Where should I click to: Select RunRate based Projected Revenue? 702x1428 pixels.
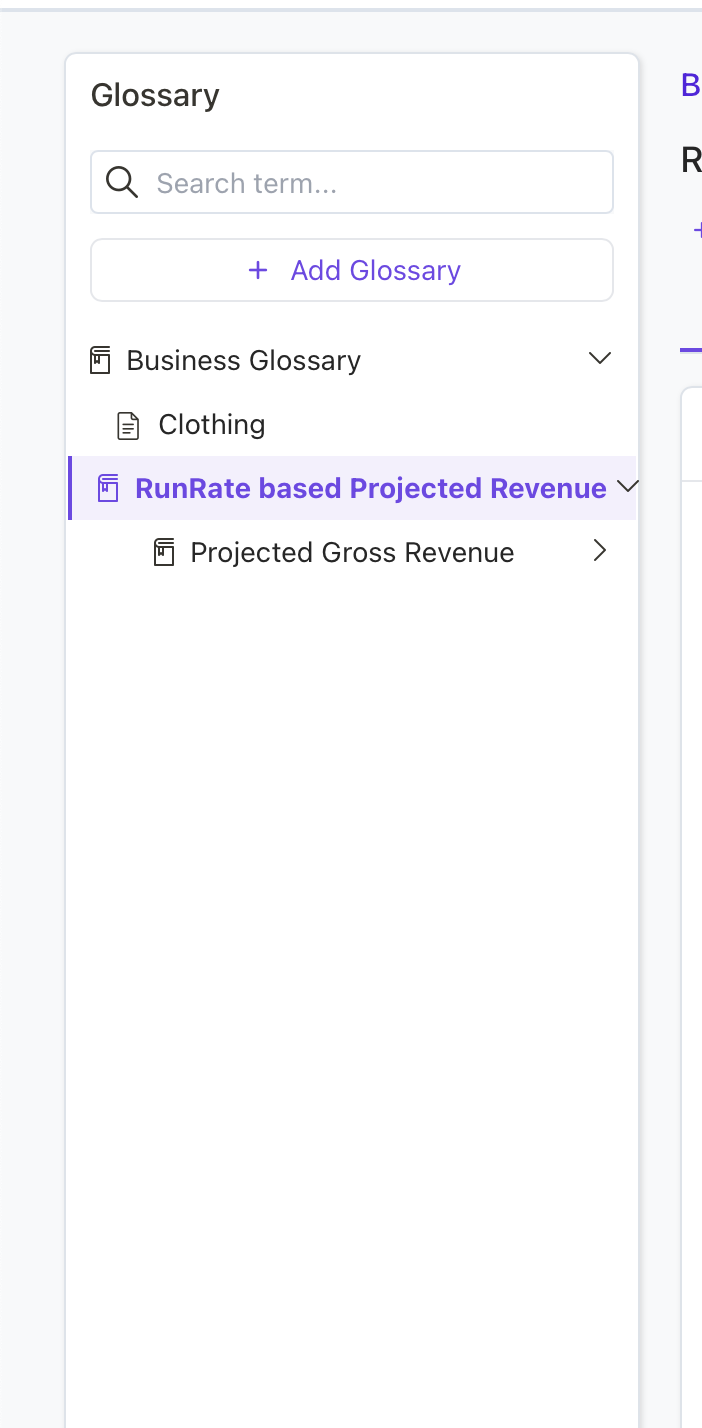click(371, 488)
